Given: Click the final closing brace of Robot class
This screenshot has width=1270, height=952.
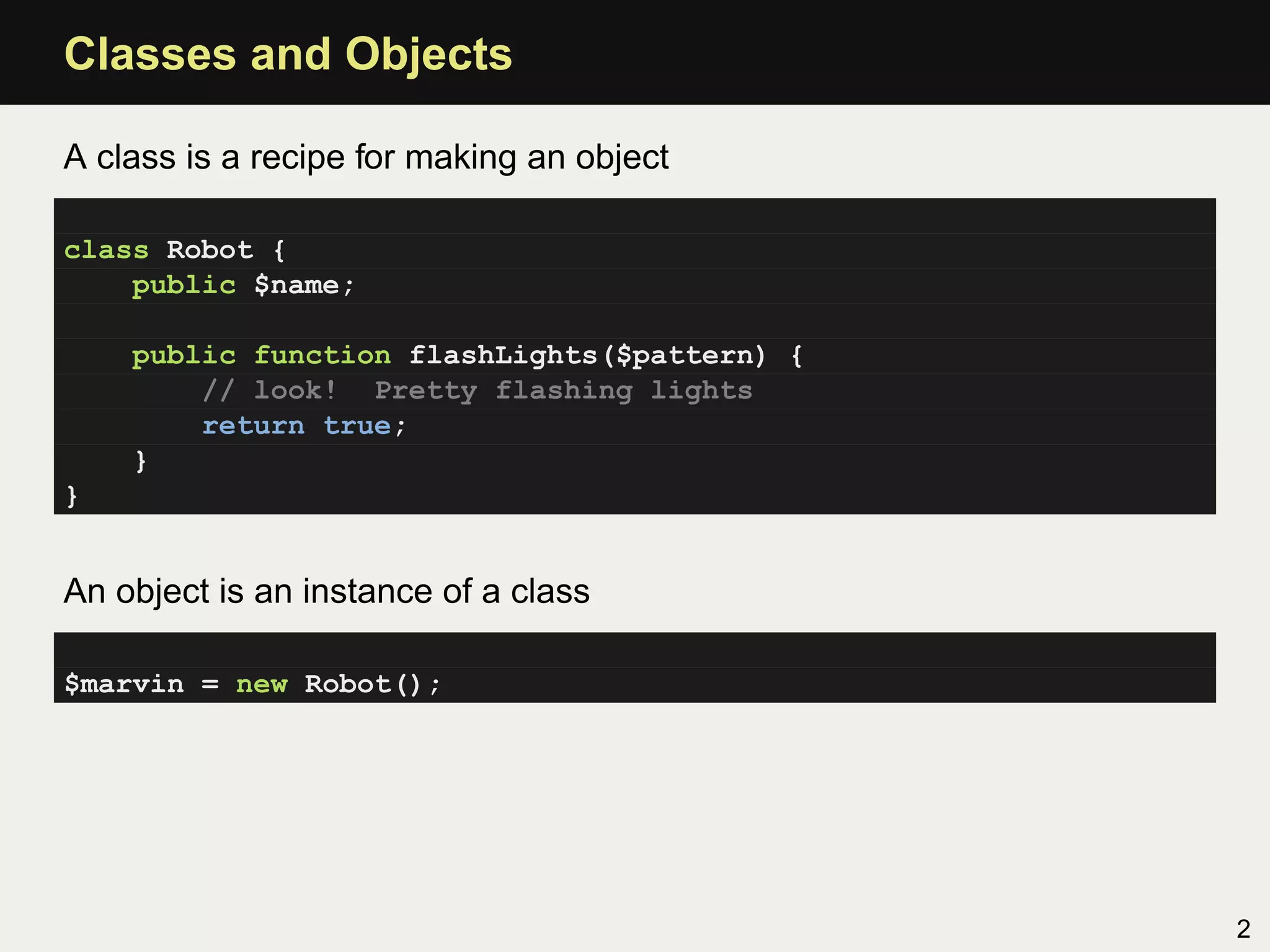Looking at the screenshot, I should click(x=72, y=496).
